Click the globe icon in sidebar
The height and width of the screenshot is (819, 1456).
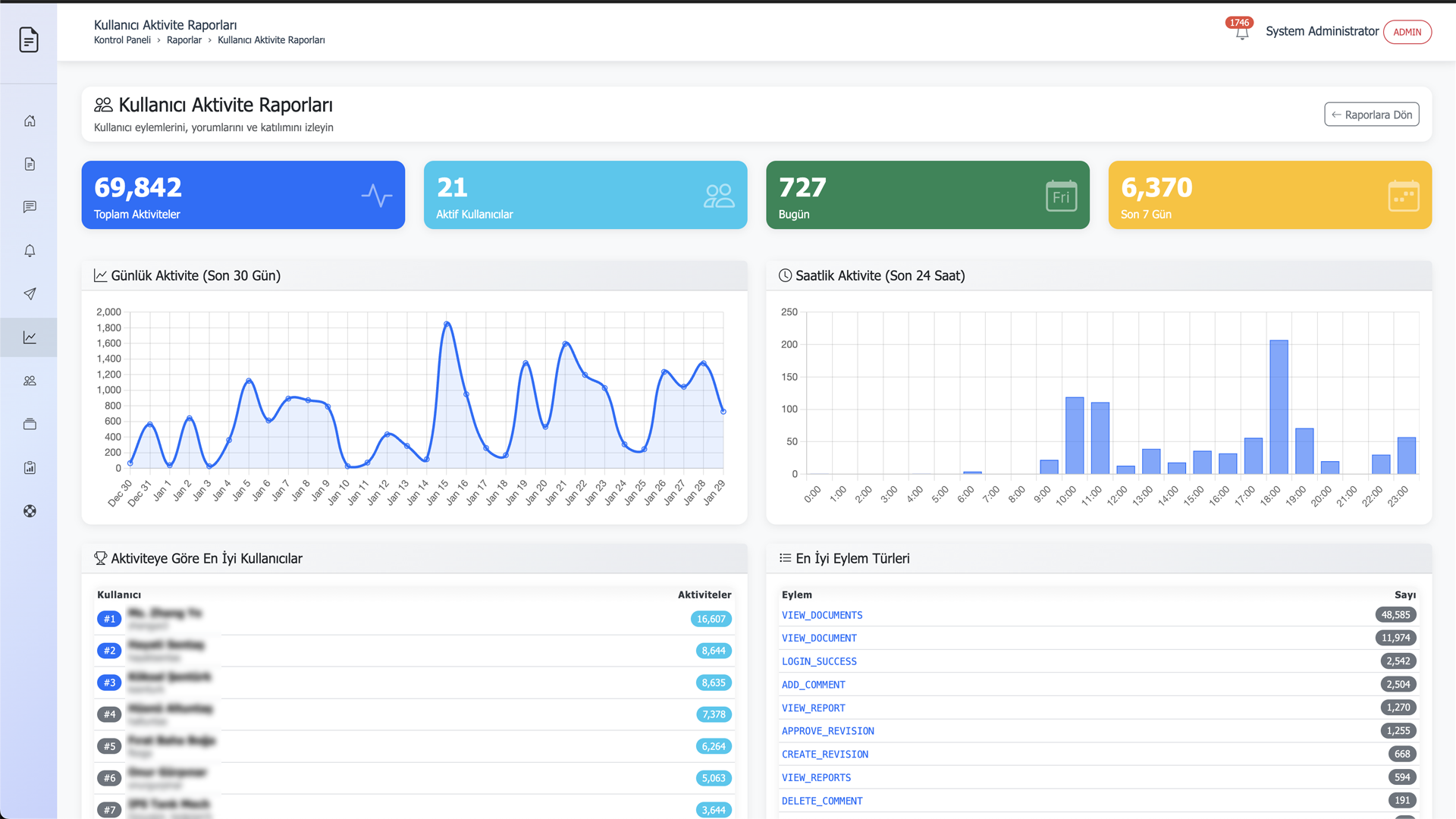coord(30,511)
